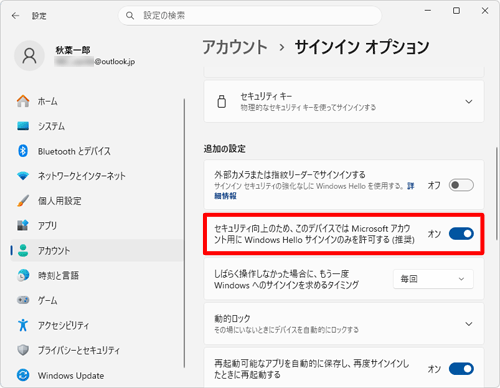
Task: Open 個人用設定 settings
Action: point(97,201)
